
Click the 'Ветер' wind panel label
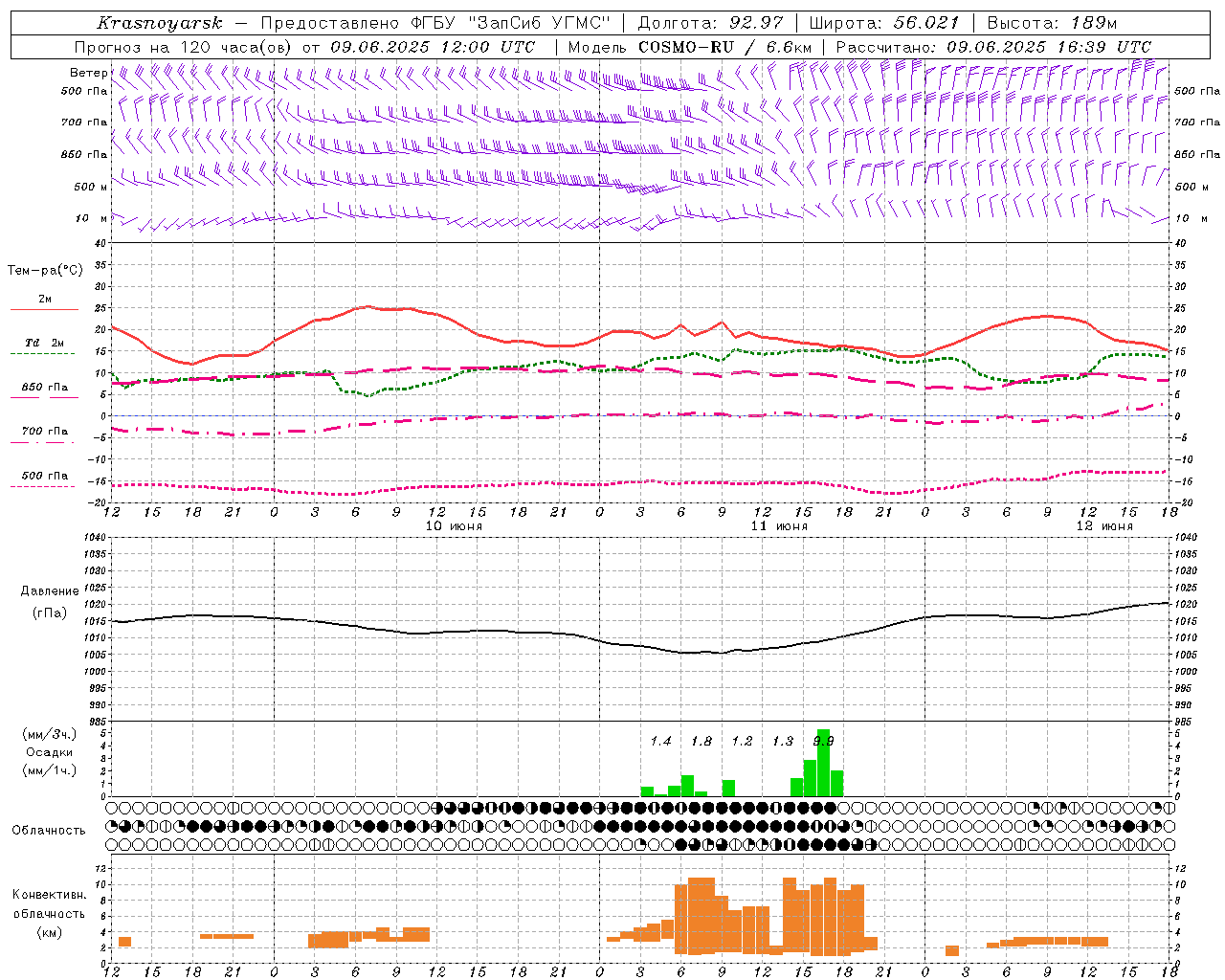click(88, 73)
